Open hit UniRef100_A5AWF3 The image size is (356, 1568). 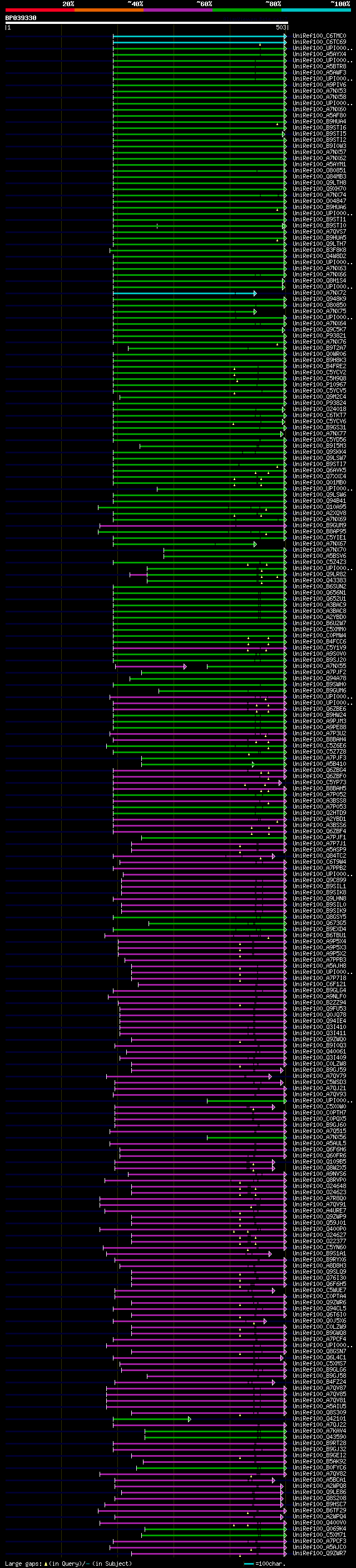coord(319,72)
